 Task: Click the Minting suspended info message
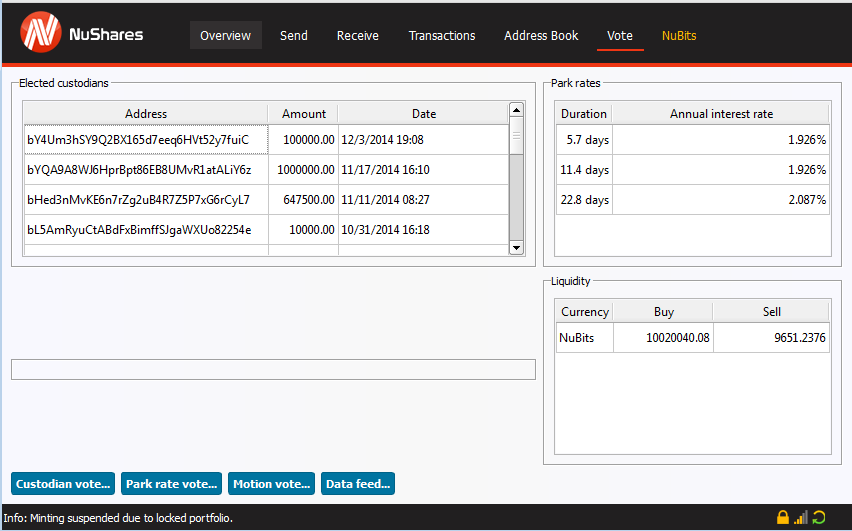pyautogui.click(x=118, y=518)
